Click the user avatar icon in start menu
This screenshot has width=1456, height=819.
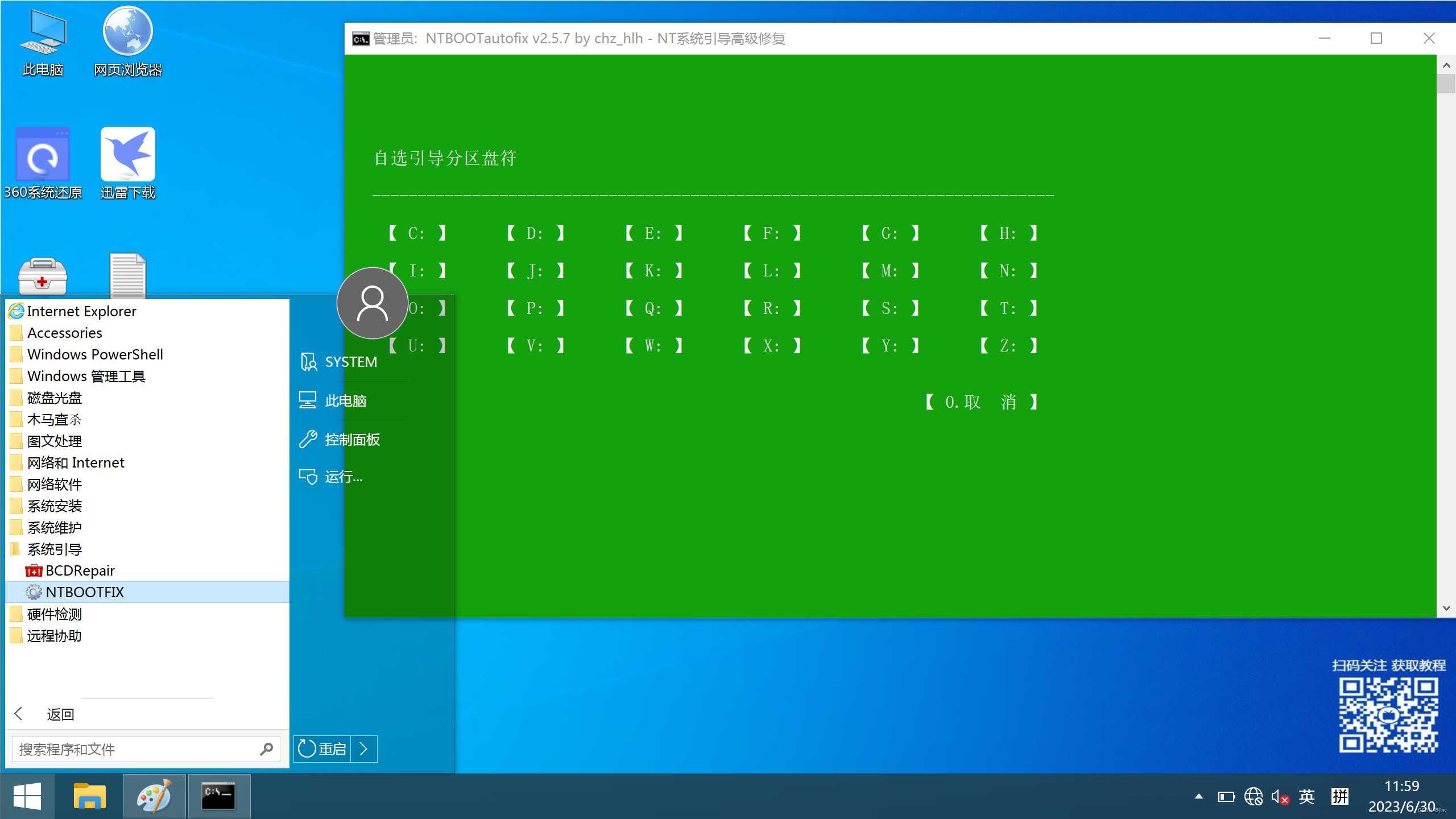tap(373, 303)
